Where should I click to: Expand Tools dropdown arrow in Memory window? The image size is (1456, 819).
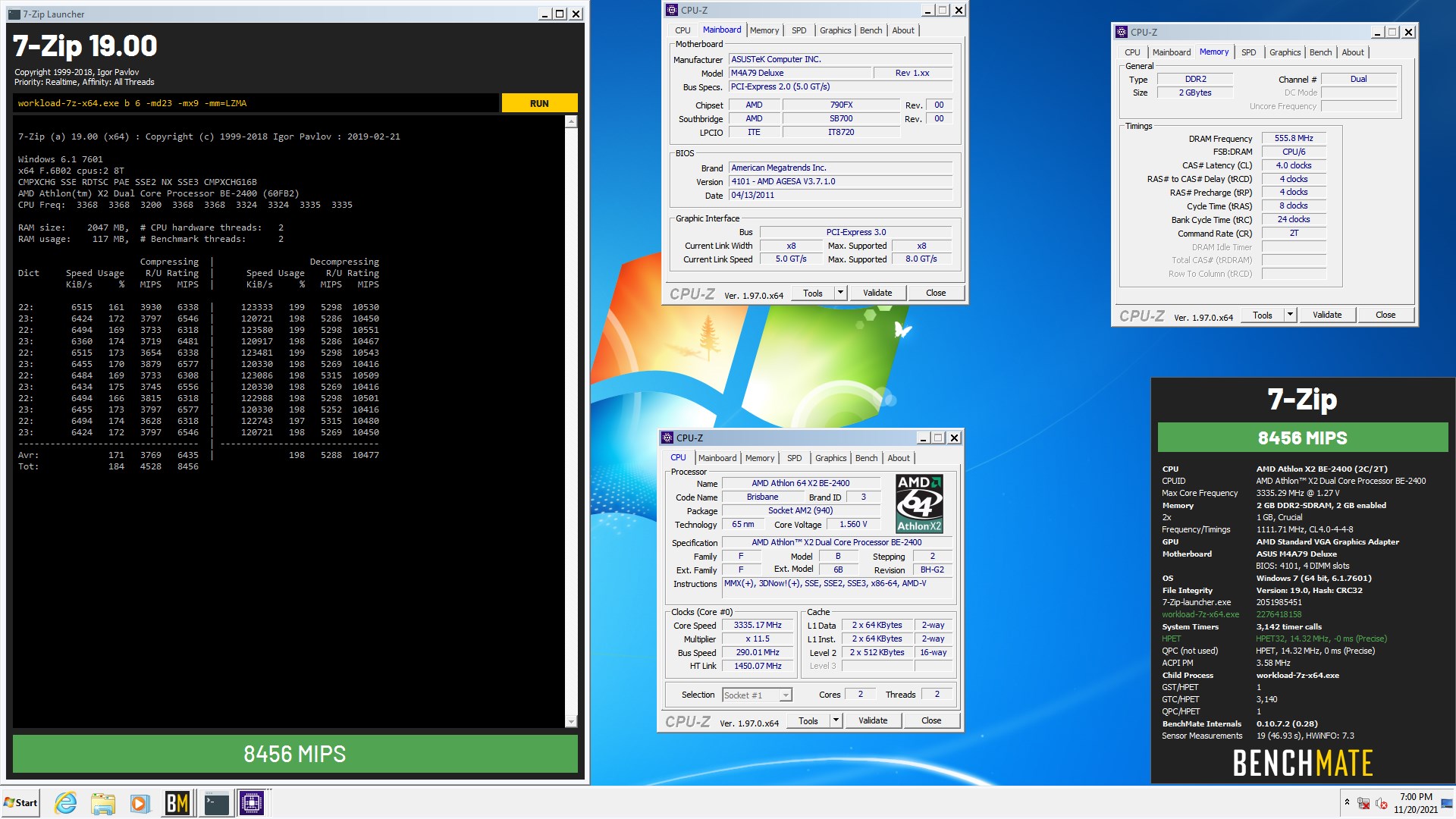click(1290, 315)
